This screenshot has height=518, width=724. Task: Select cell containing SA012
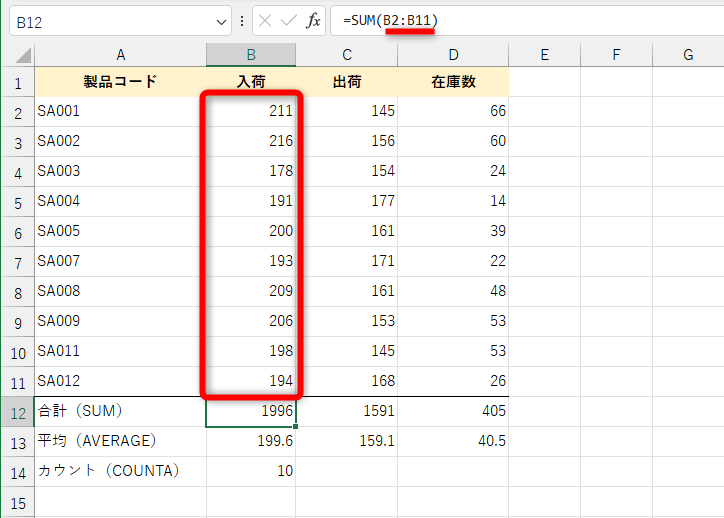pos(121,381)
